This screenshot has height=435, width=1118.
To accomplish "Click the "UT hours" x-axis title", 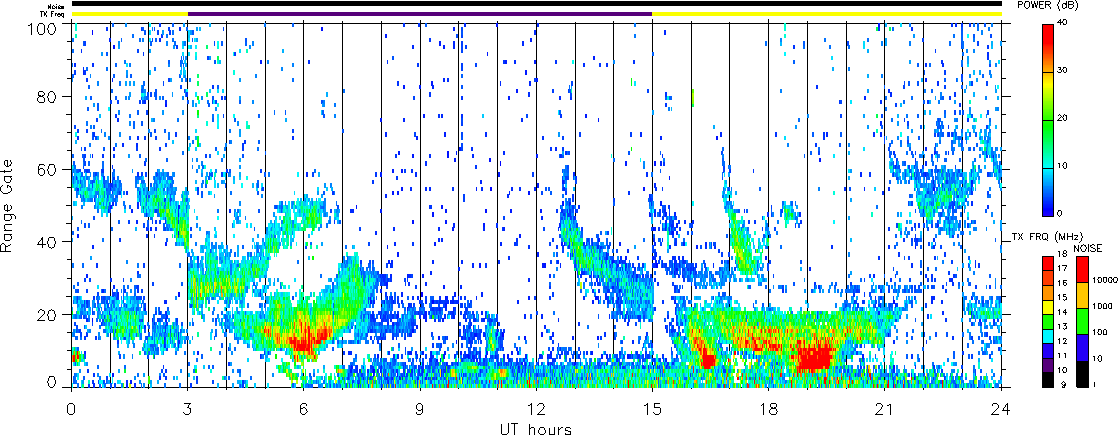I will click(x=536, y=428).
